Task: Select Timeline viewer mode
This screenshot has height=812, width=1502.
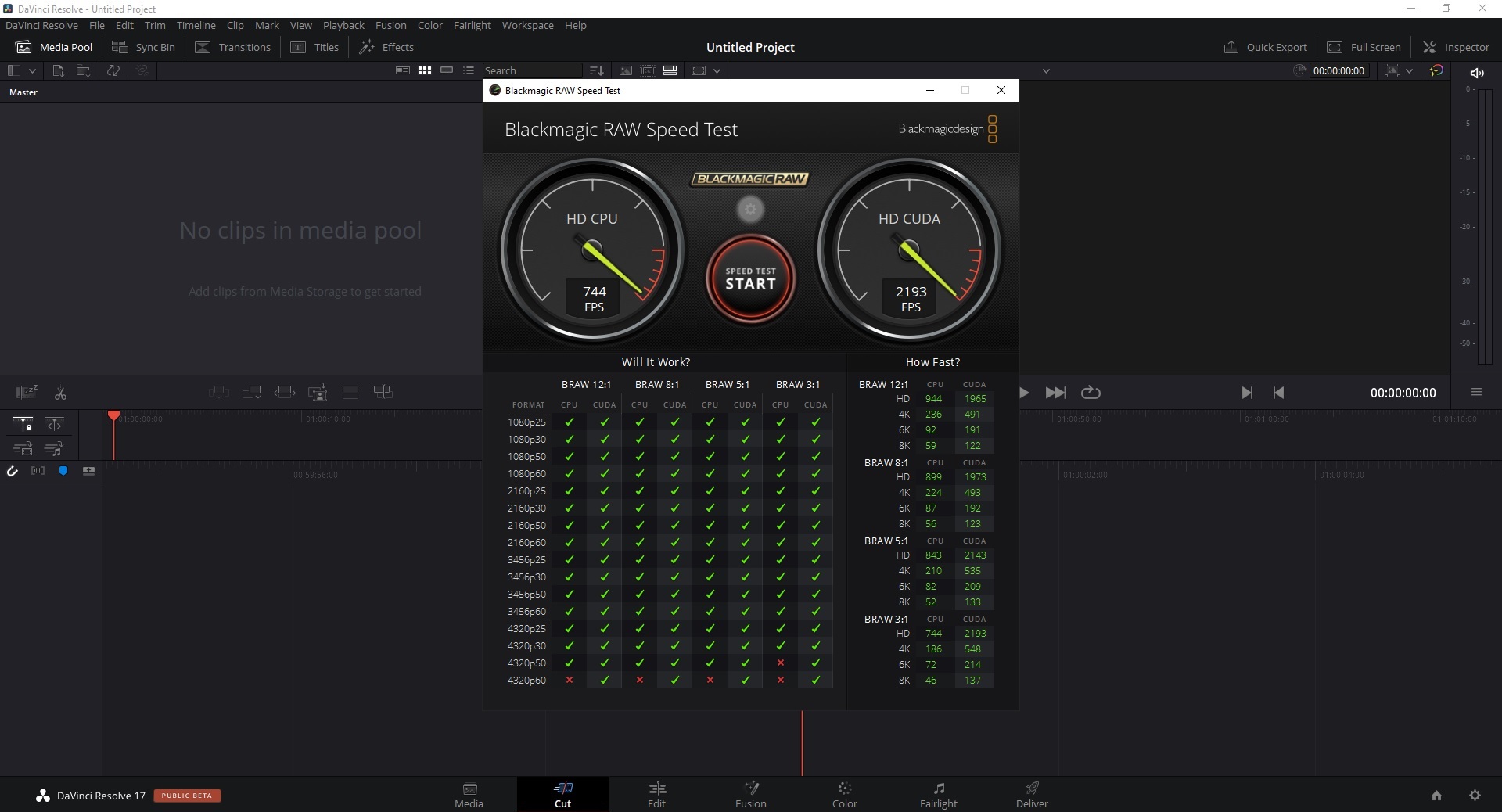Action: 670,70
